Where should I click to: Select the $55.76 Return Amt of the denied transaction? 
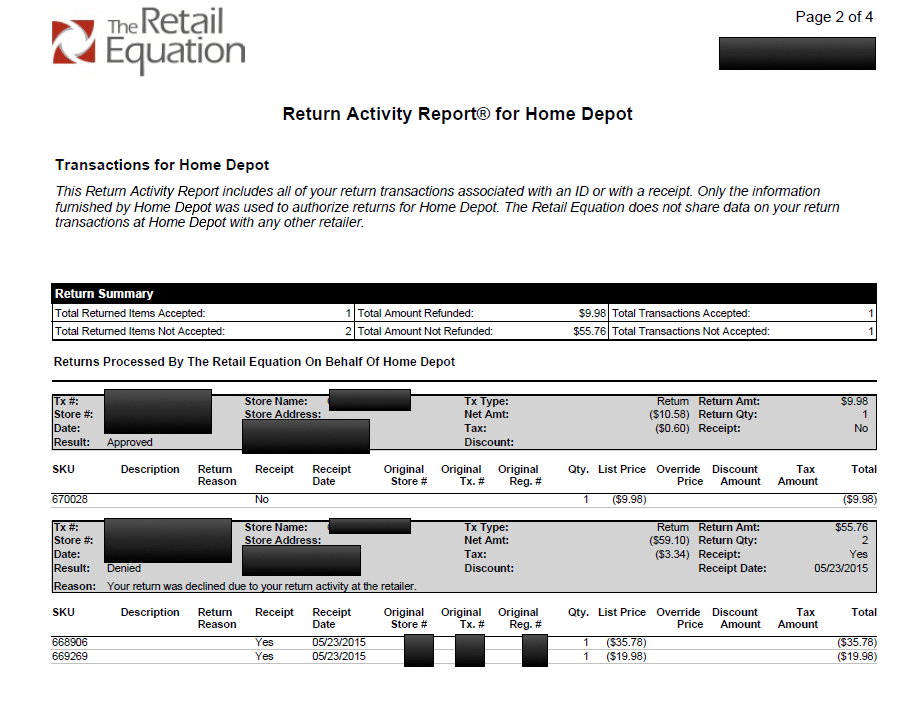tap(851, 527)
